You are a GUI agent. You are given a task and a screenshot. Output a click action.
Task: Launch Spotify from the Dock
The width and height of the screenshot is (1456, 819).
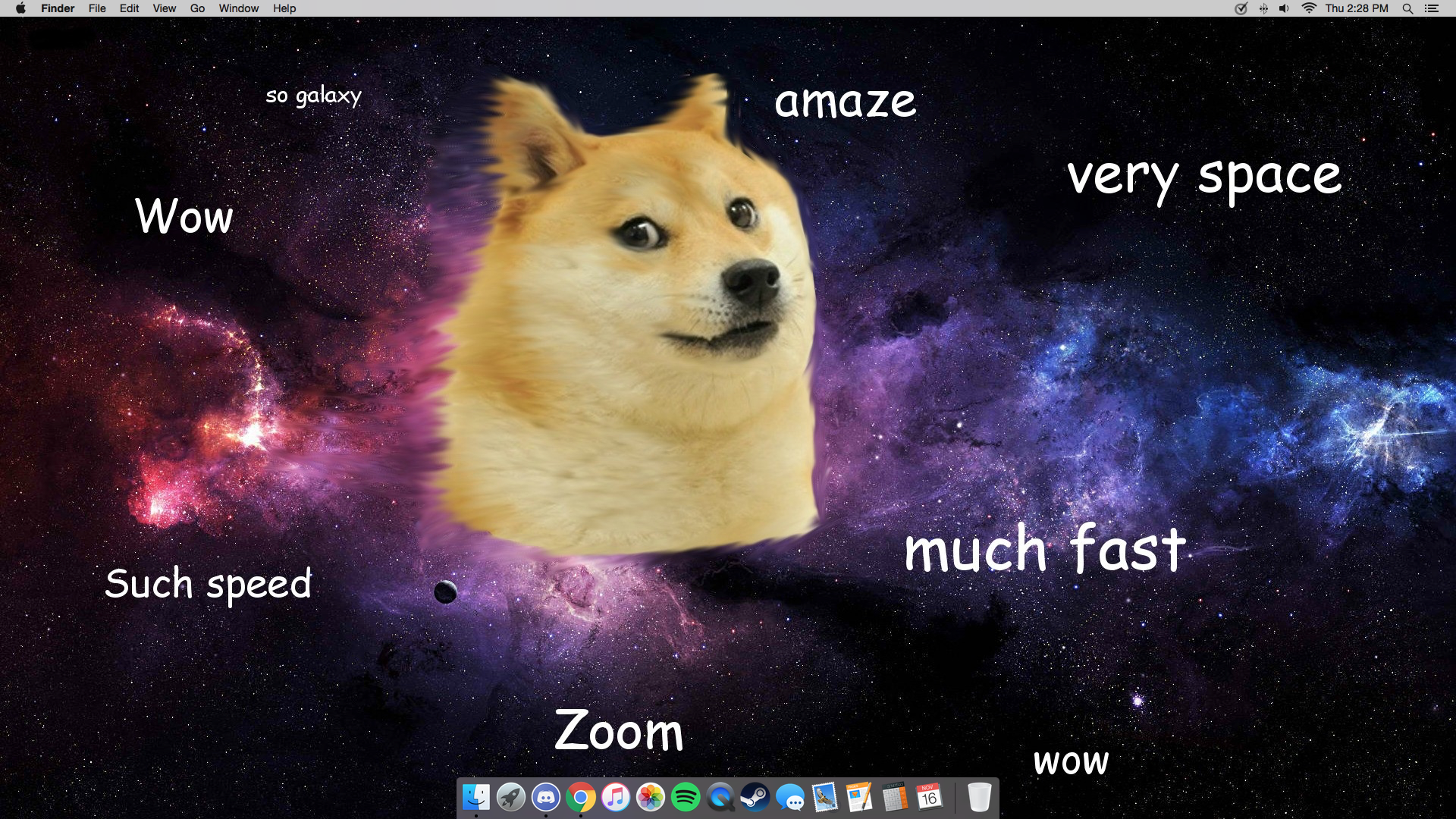tap(686, 797)
